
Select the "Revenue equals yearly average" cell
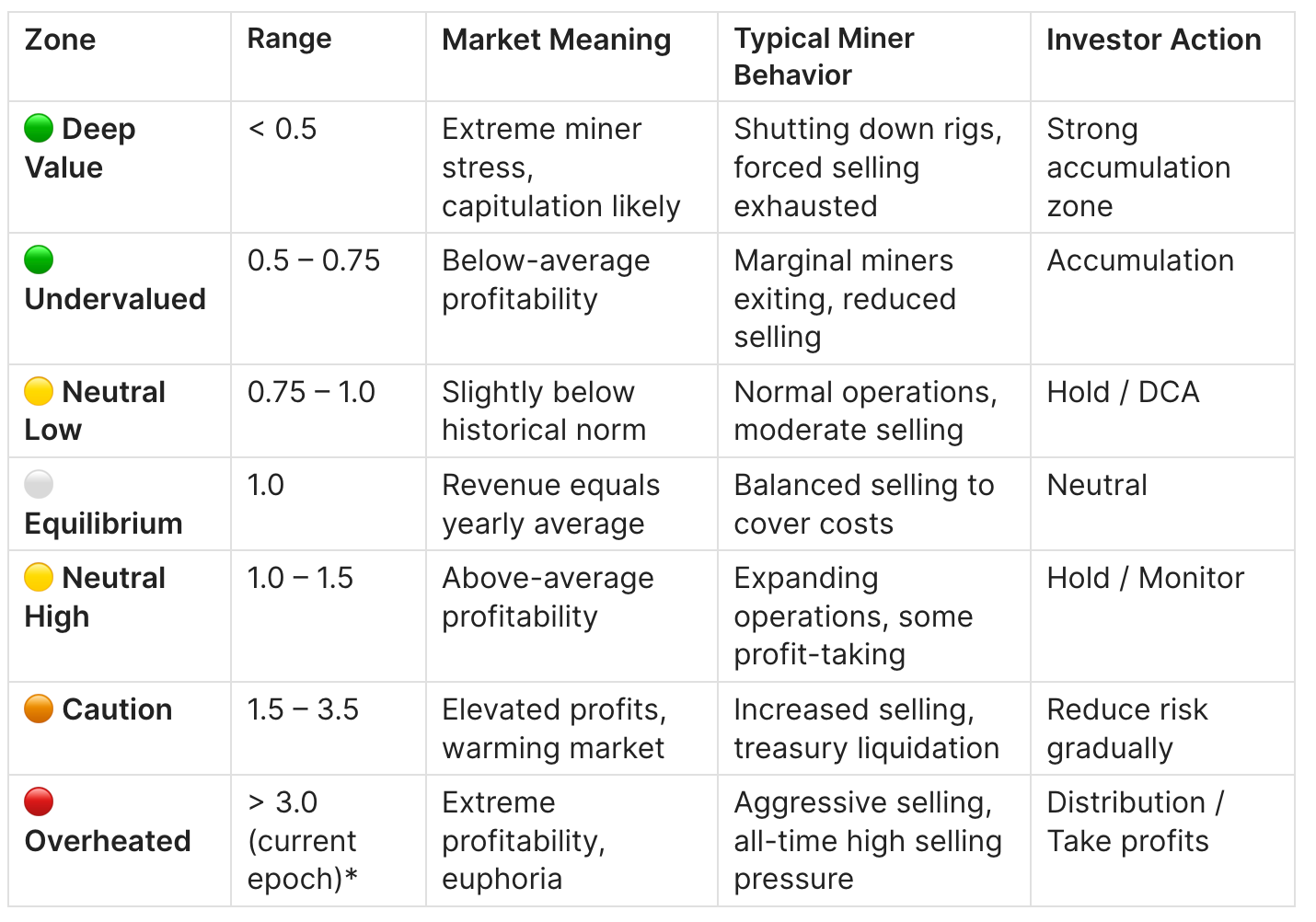[550, 504]
